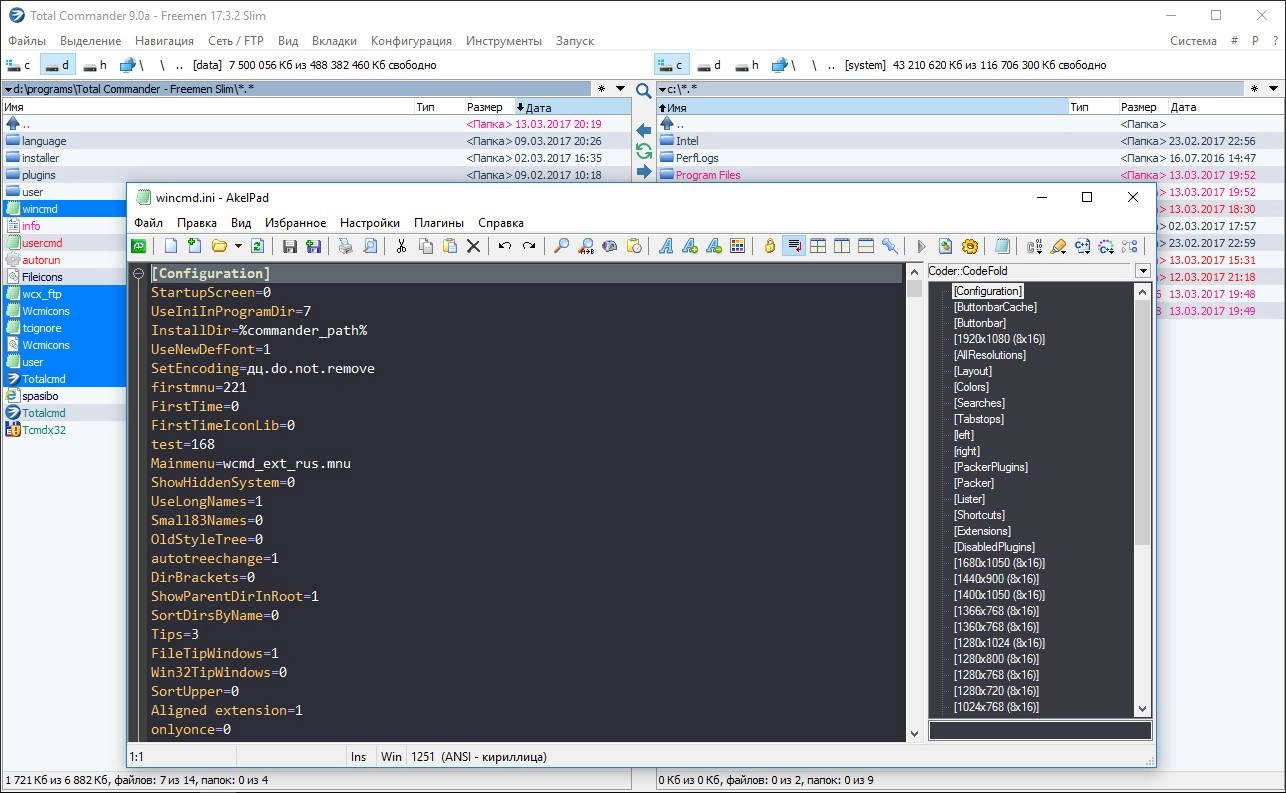
Task: Open left panel favorites asterisk menu
Action: [601, 89]
